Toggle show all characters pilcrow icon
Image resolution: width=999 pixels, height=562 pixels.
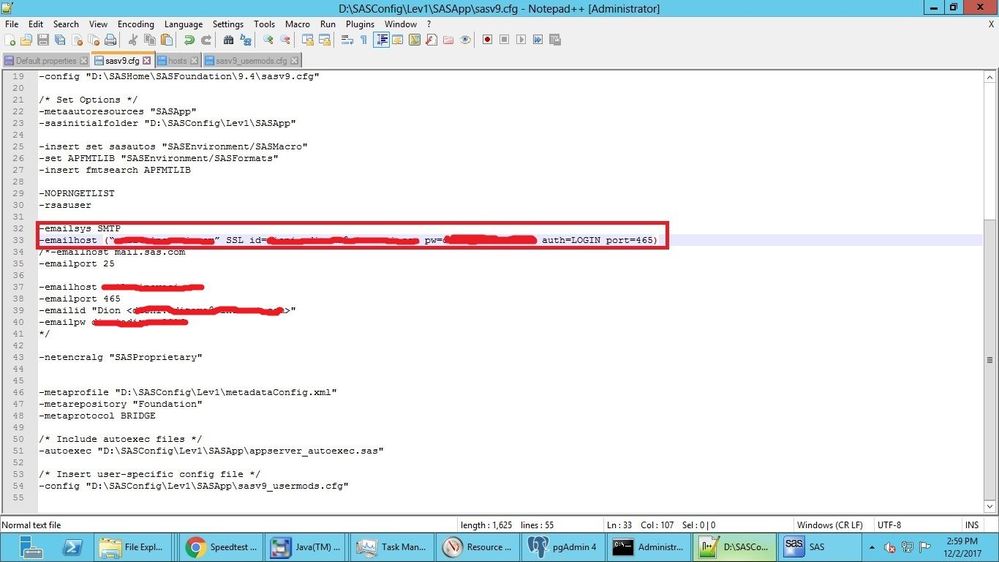(364, 40)
